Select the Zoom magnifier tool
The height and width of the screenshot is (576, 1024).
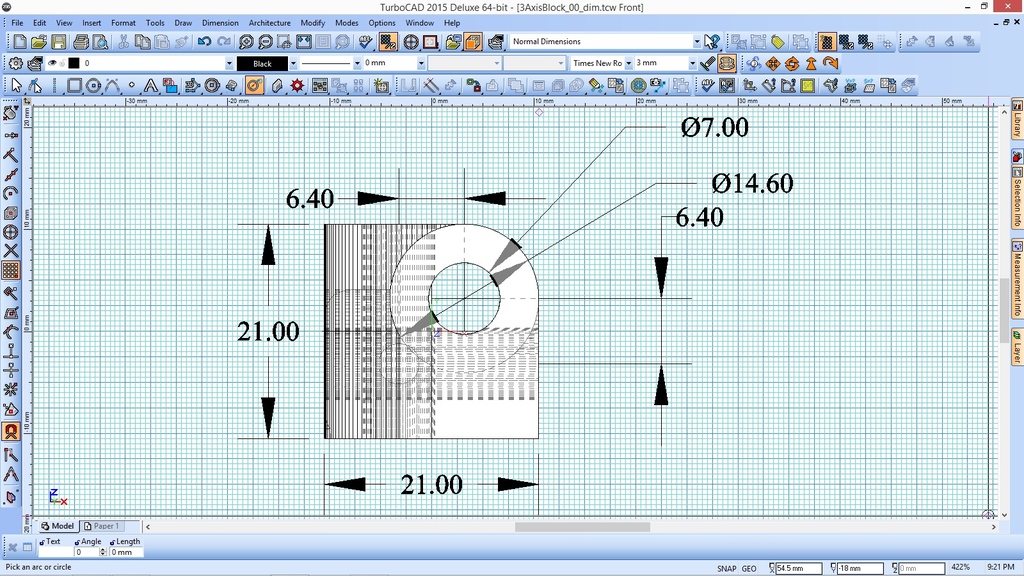(245, 41)
